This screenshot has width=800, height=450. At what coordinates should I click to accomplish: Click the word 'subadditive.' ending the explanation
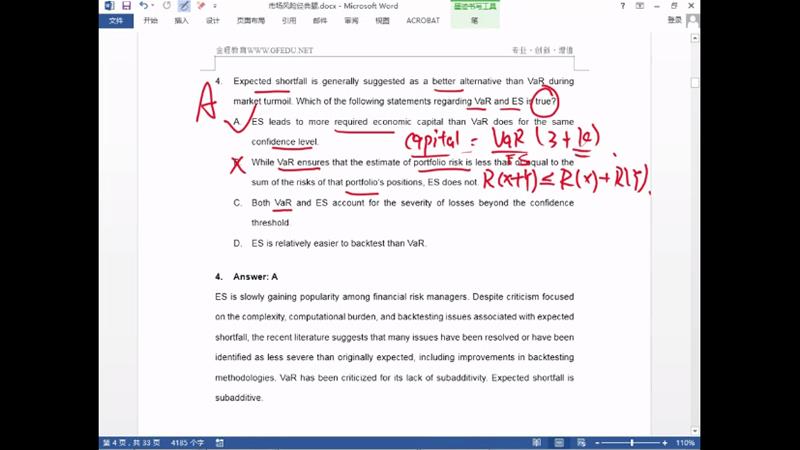pos(239,398)
